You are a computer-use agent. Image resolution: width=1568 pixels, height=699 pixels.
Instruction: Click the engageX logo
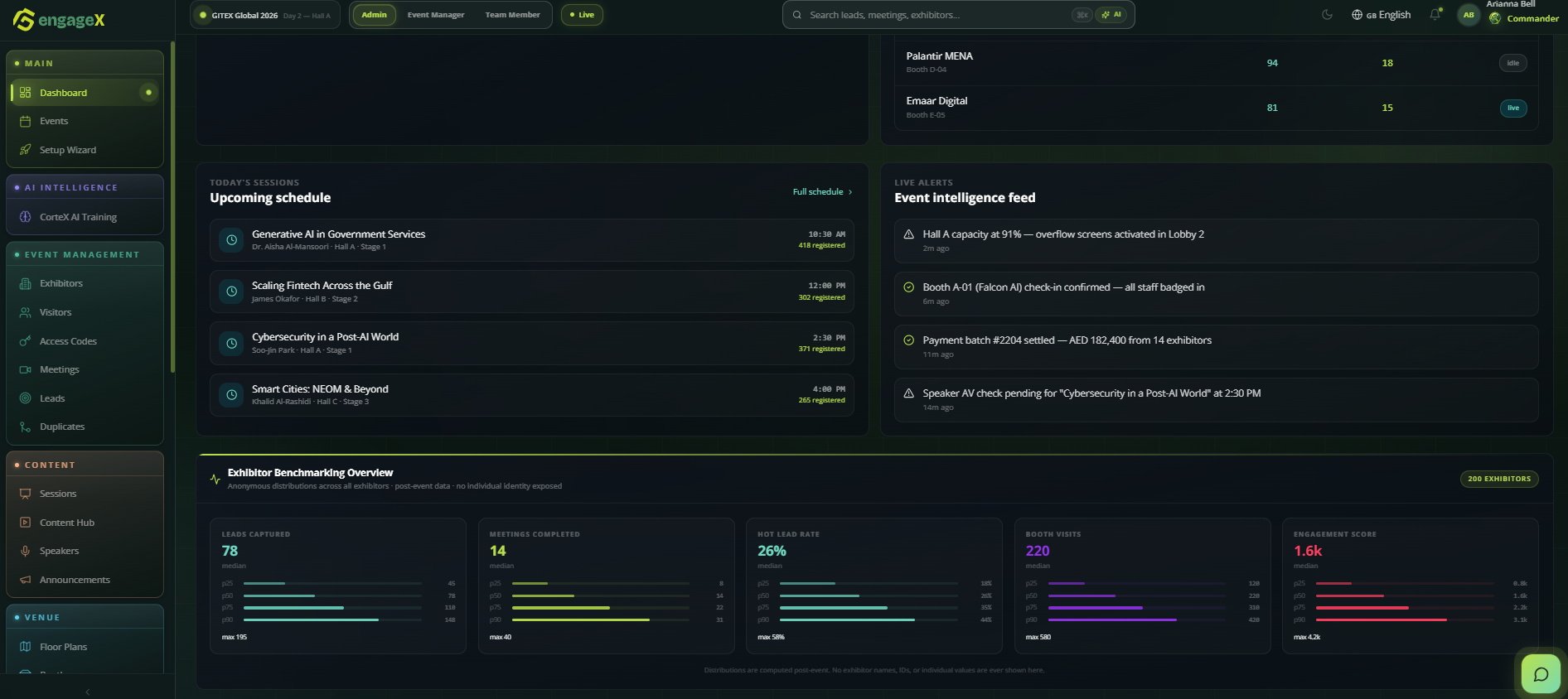click(59, 19)
